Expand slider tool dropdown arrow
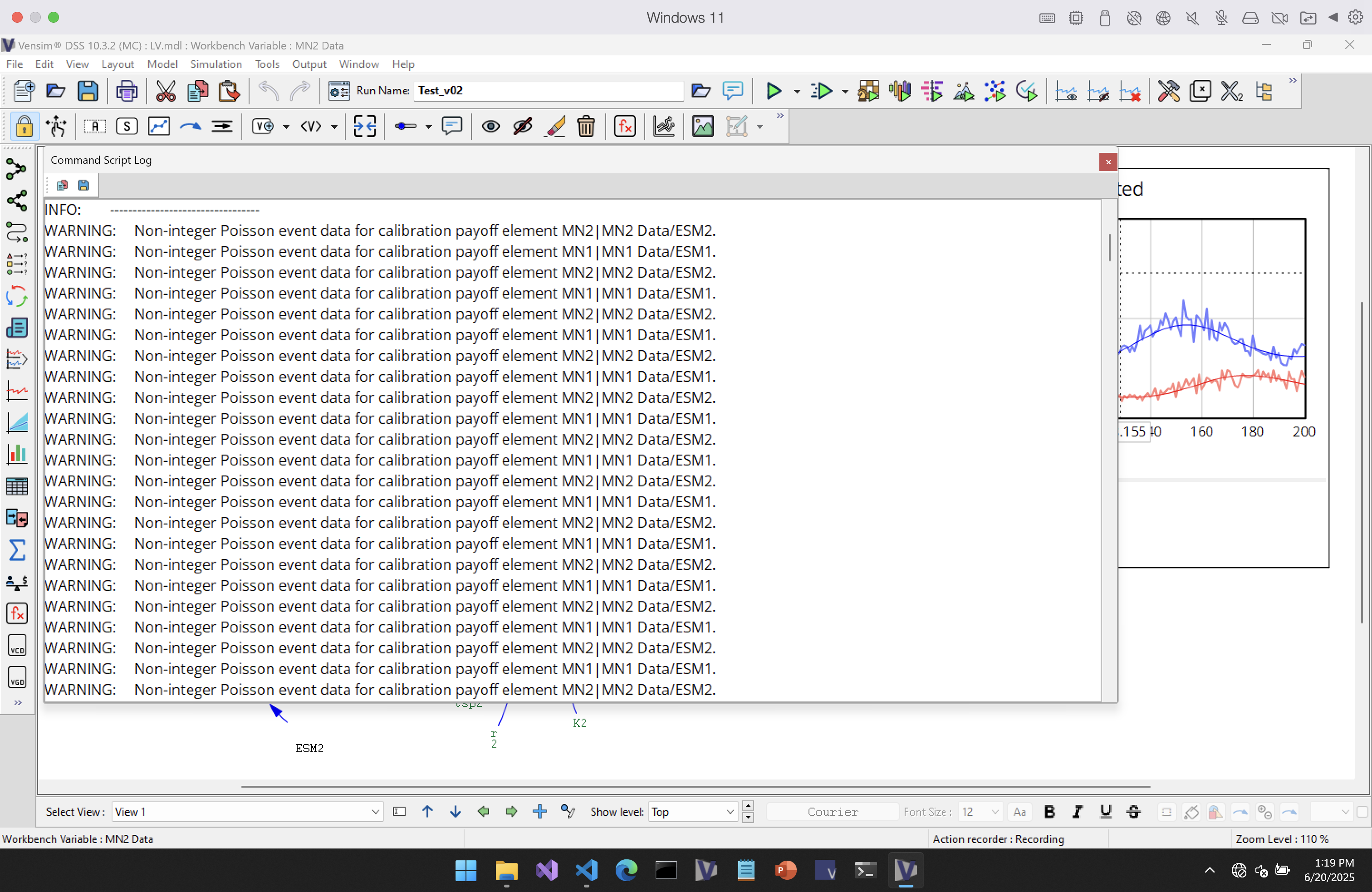Screen dimensions: 1372x892 click(x=428, y=126)
